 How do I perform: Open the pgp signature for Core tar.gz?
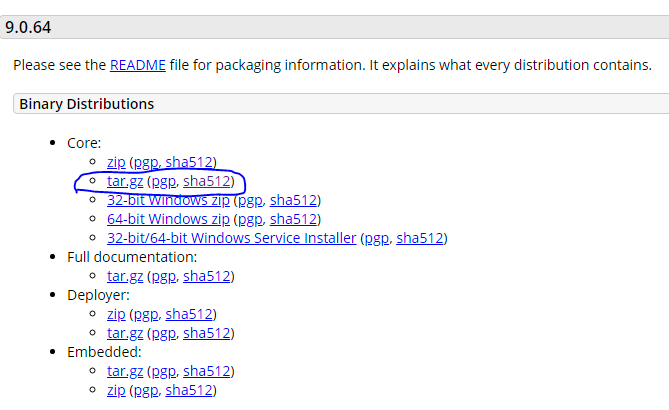164,181
